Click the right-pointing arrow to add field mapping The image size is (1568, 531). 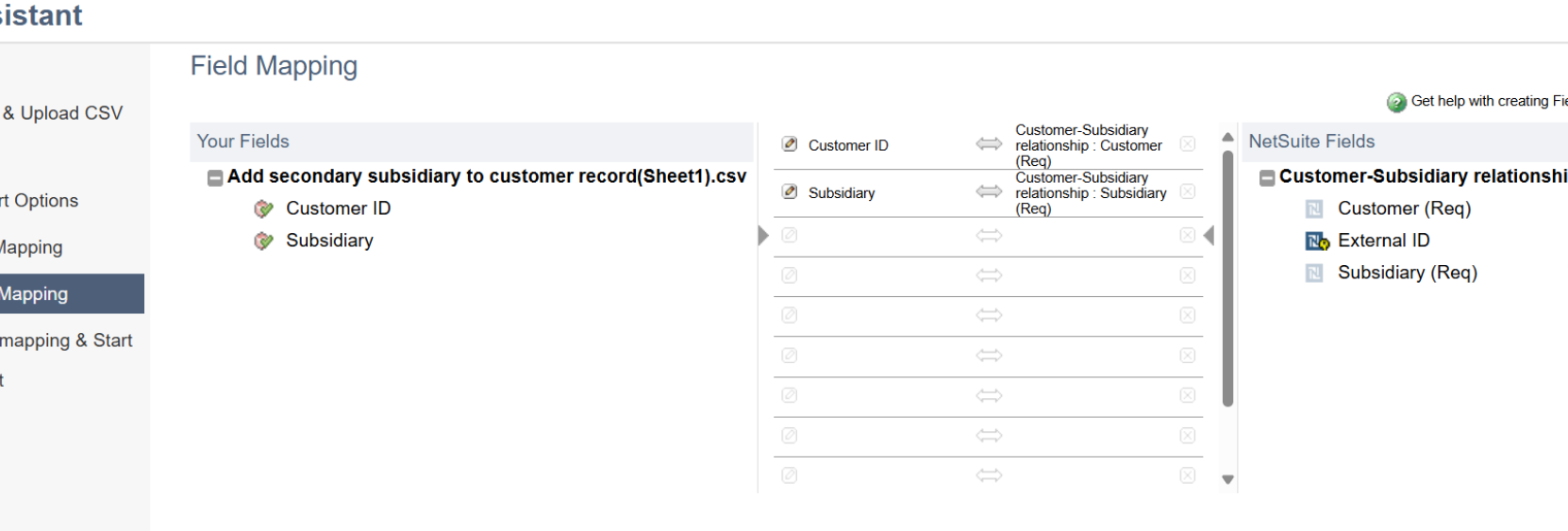coord(763,235)
